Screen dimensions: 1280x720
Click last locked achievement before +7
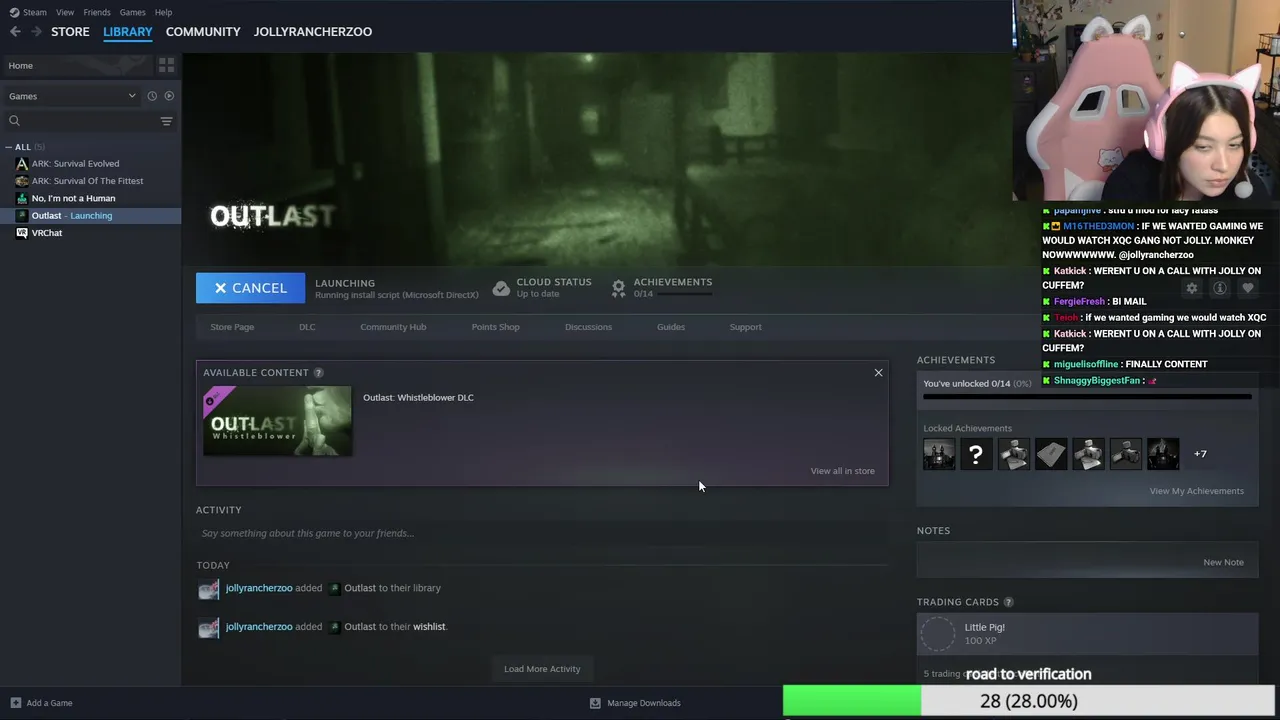(x=1163, y=454)
